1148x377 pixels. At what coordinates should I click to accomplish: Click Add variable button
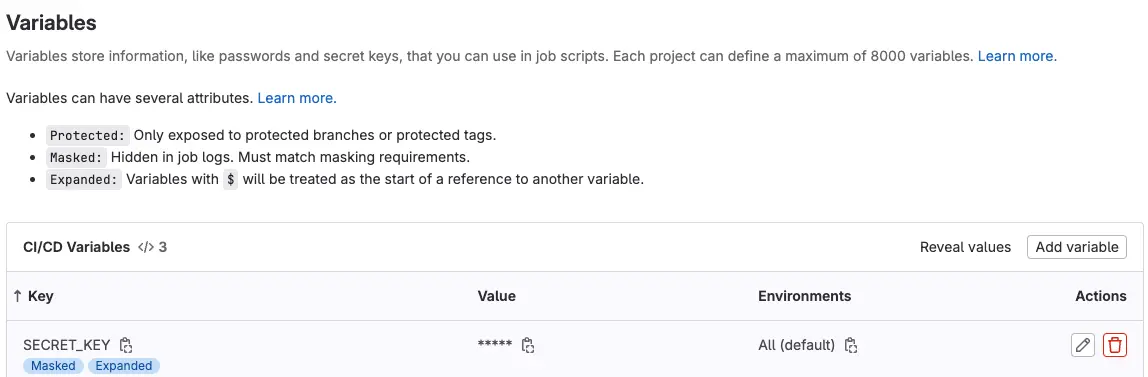point(1076,247)
